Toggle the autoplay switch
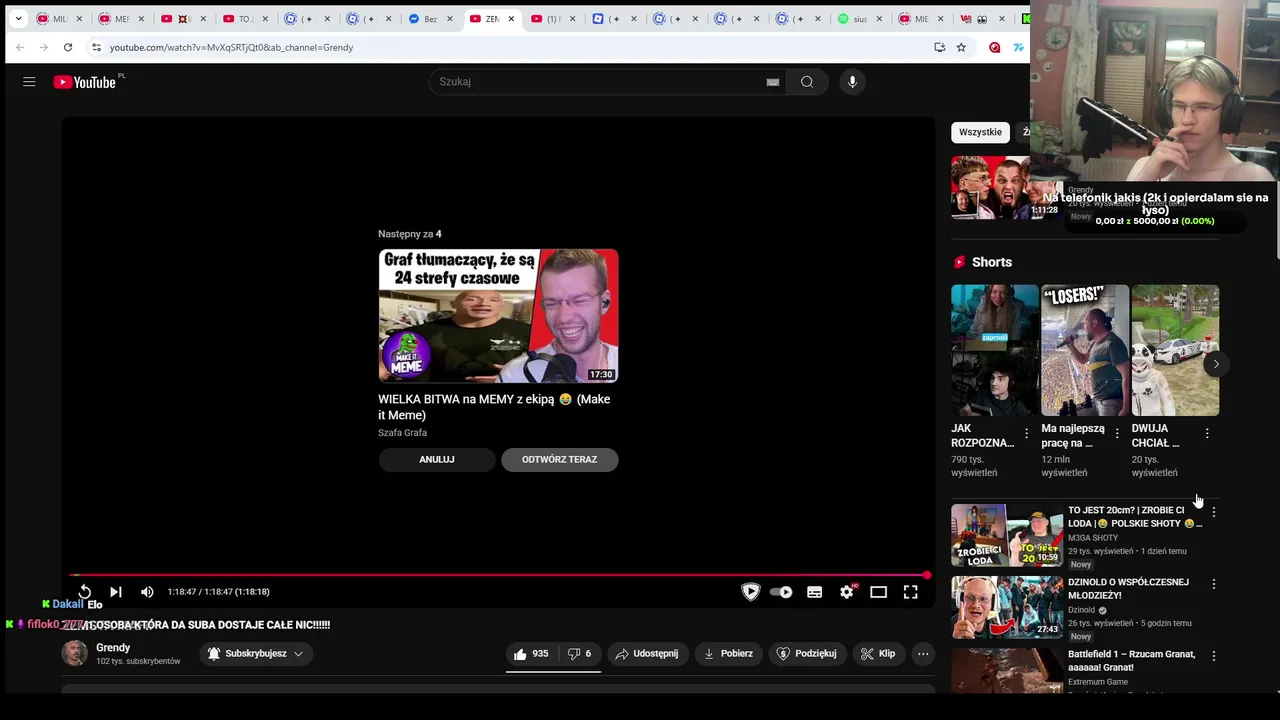Screen dimensions: 1280x720 [x=782, y=592]
